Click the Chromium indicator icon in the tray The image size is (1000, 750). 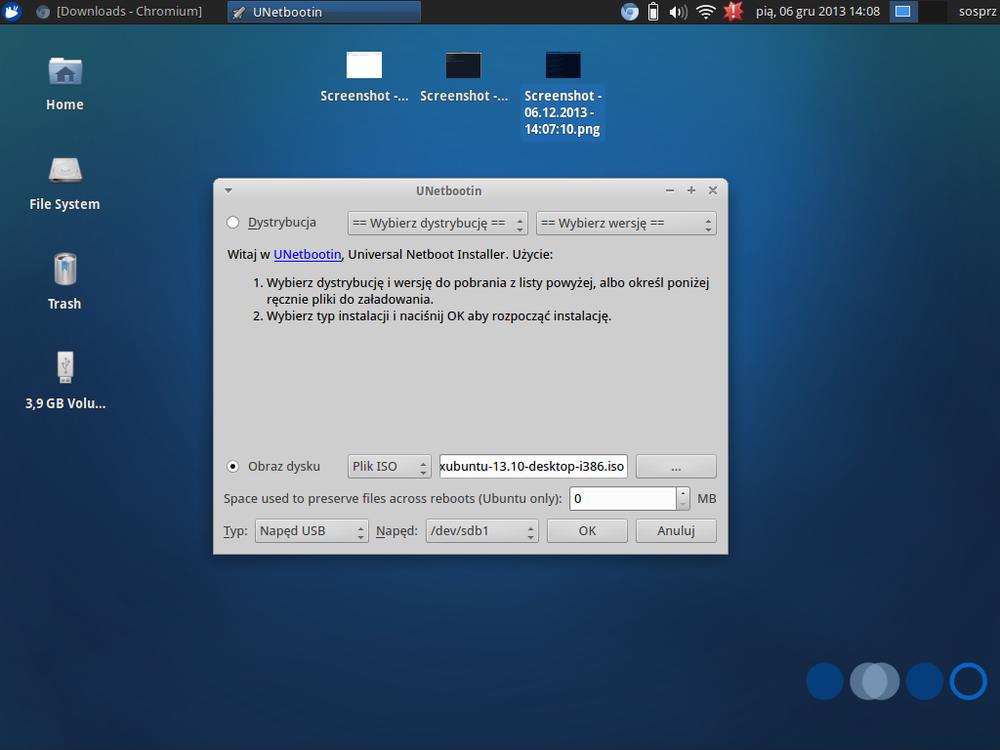(629, 11)
